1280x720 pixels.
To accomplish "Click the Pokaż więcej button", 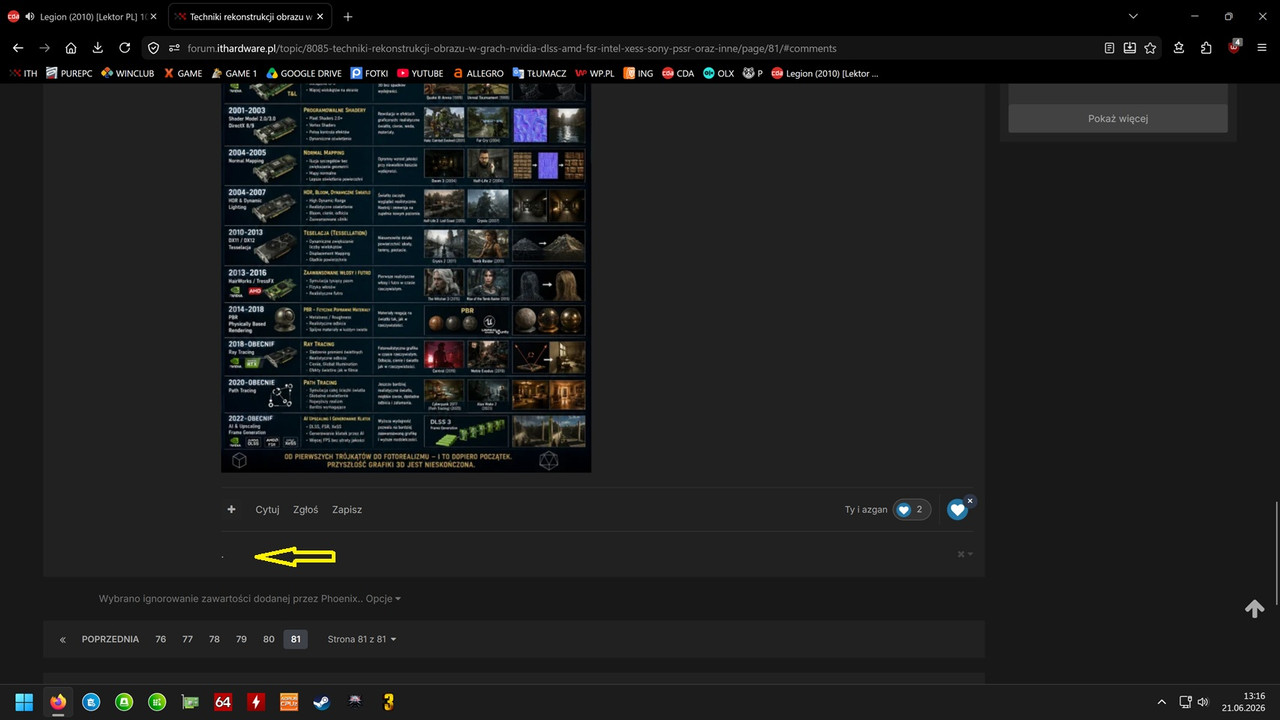I will click(1118, 118).
